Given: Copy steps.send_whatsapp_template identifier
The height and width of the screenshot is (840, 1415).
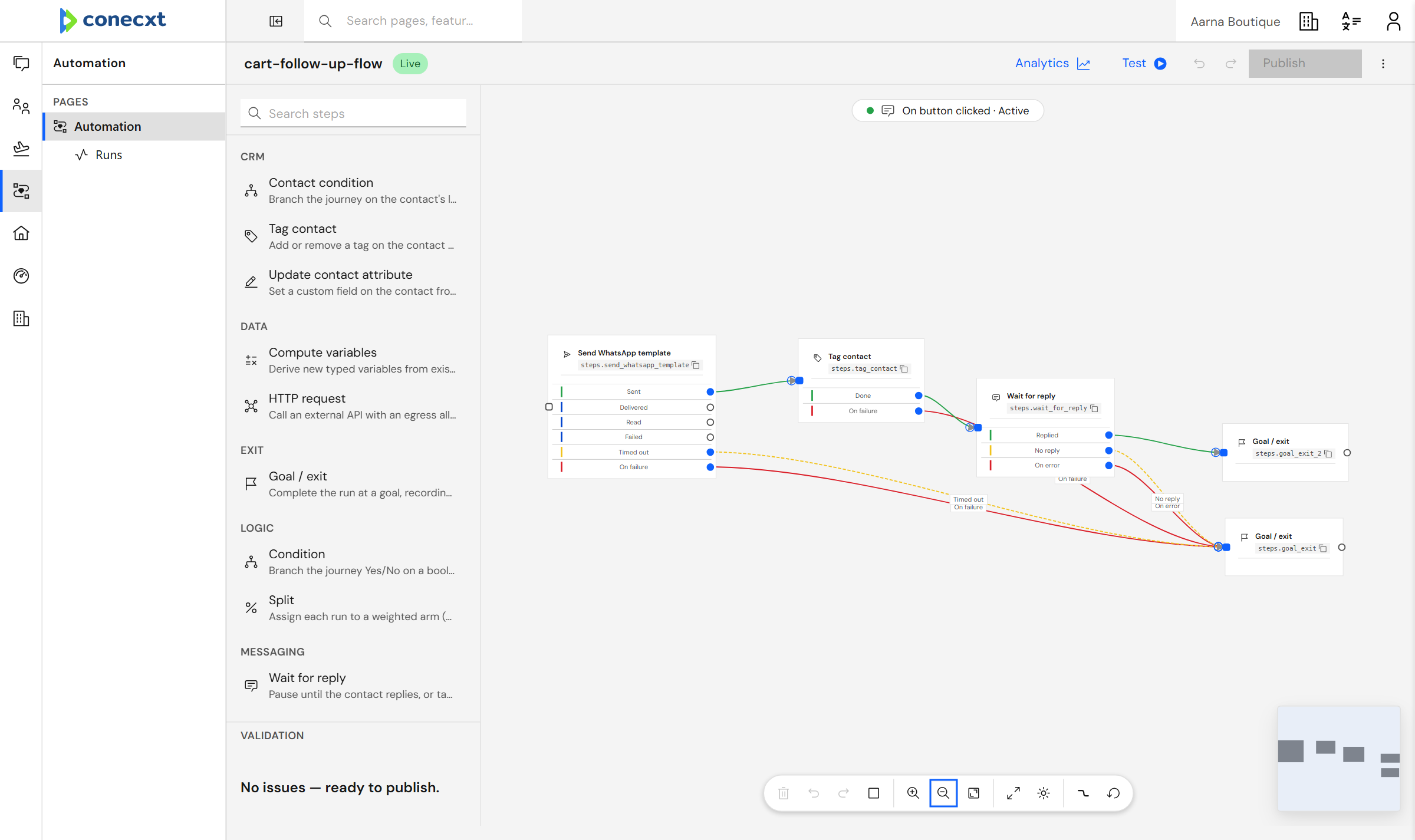Looking at the screenshot, I should 696,365.
